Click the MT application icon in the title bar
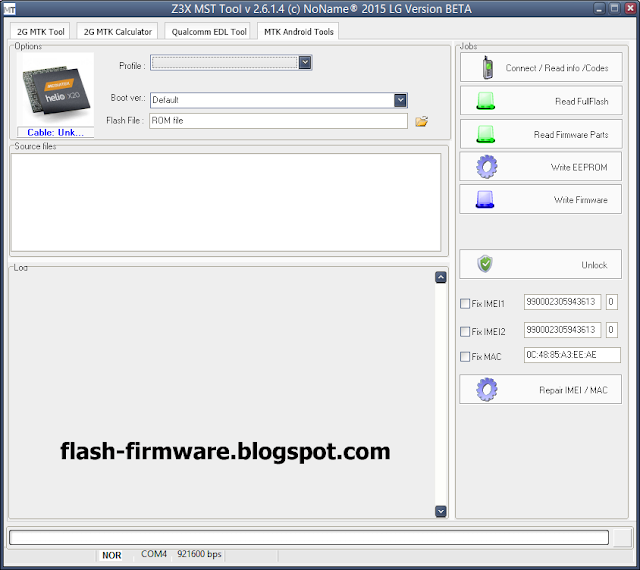The height and width of the screenshot is (570, 640). pos(9,9)
